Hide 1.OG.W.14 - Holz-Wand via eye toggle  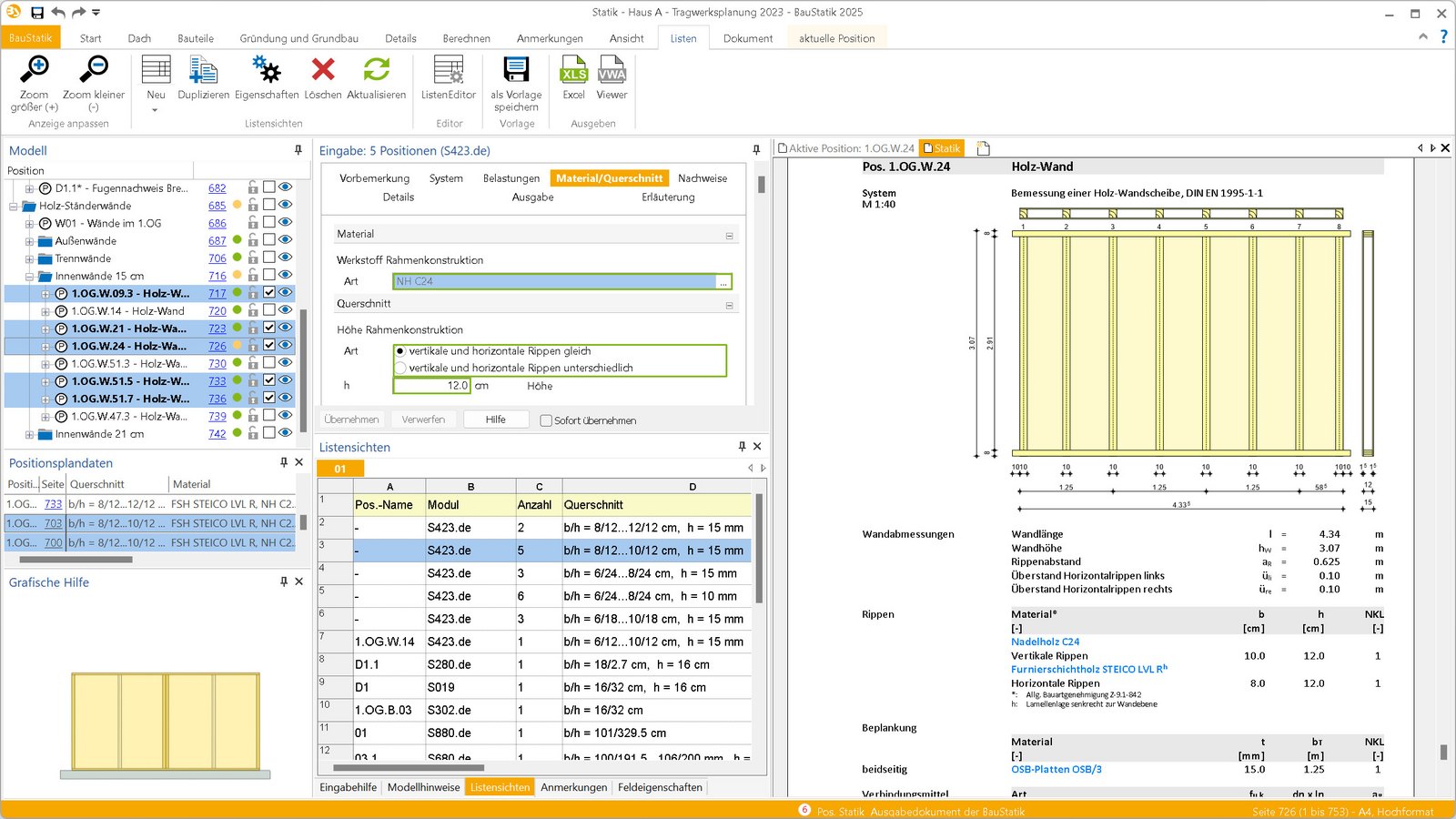(x=287, y=310)
